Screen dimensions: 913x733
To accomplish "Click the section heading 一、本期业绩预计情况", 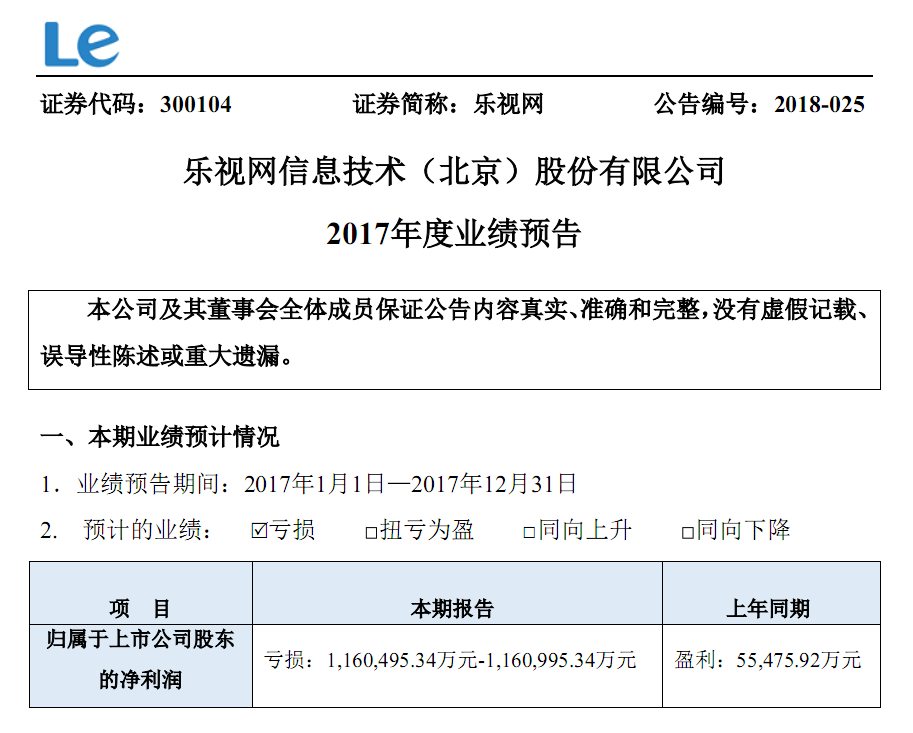I will coord(160,437).
